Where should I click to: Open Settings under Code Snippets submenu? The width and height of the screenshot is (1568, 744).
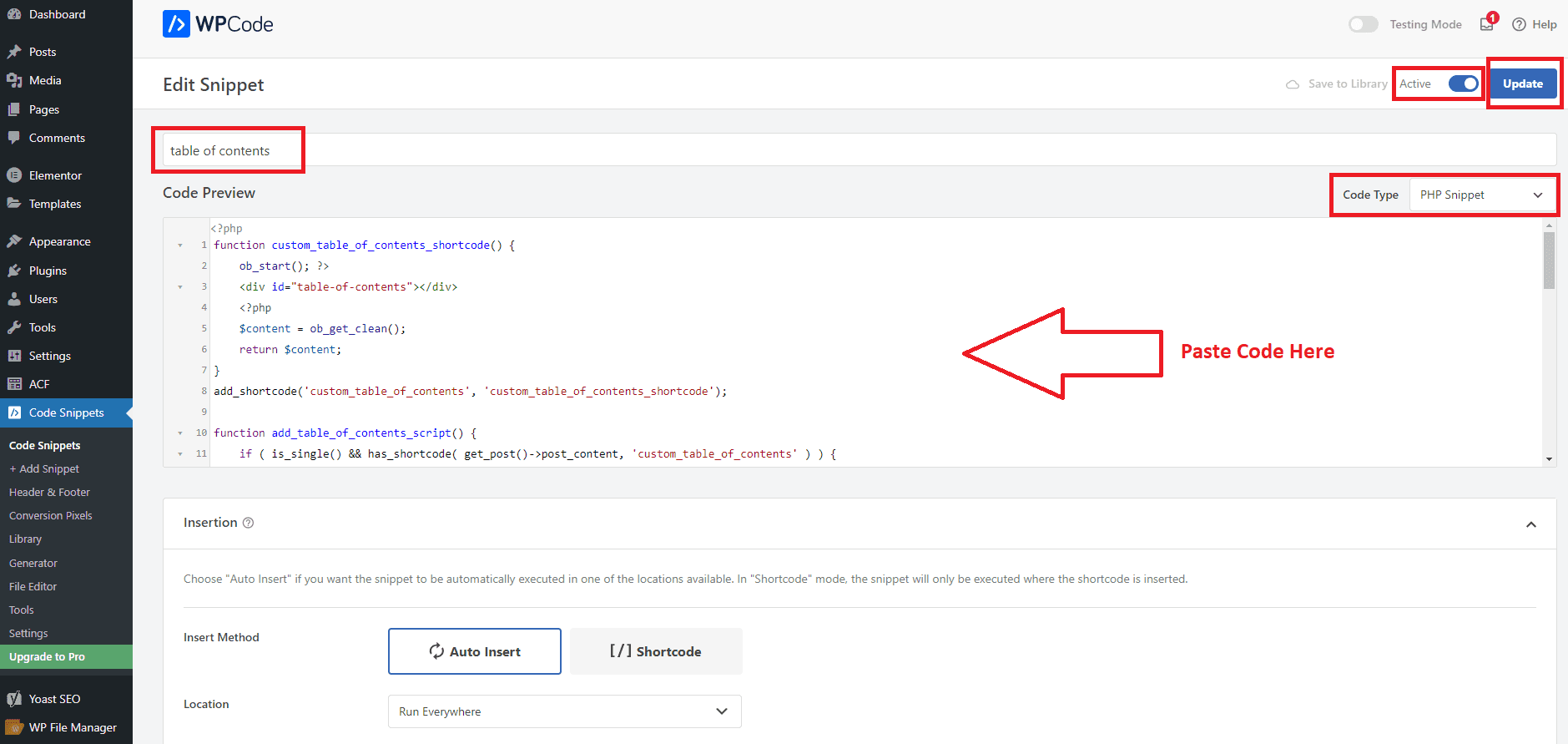(x=28, y=634)
